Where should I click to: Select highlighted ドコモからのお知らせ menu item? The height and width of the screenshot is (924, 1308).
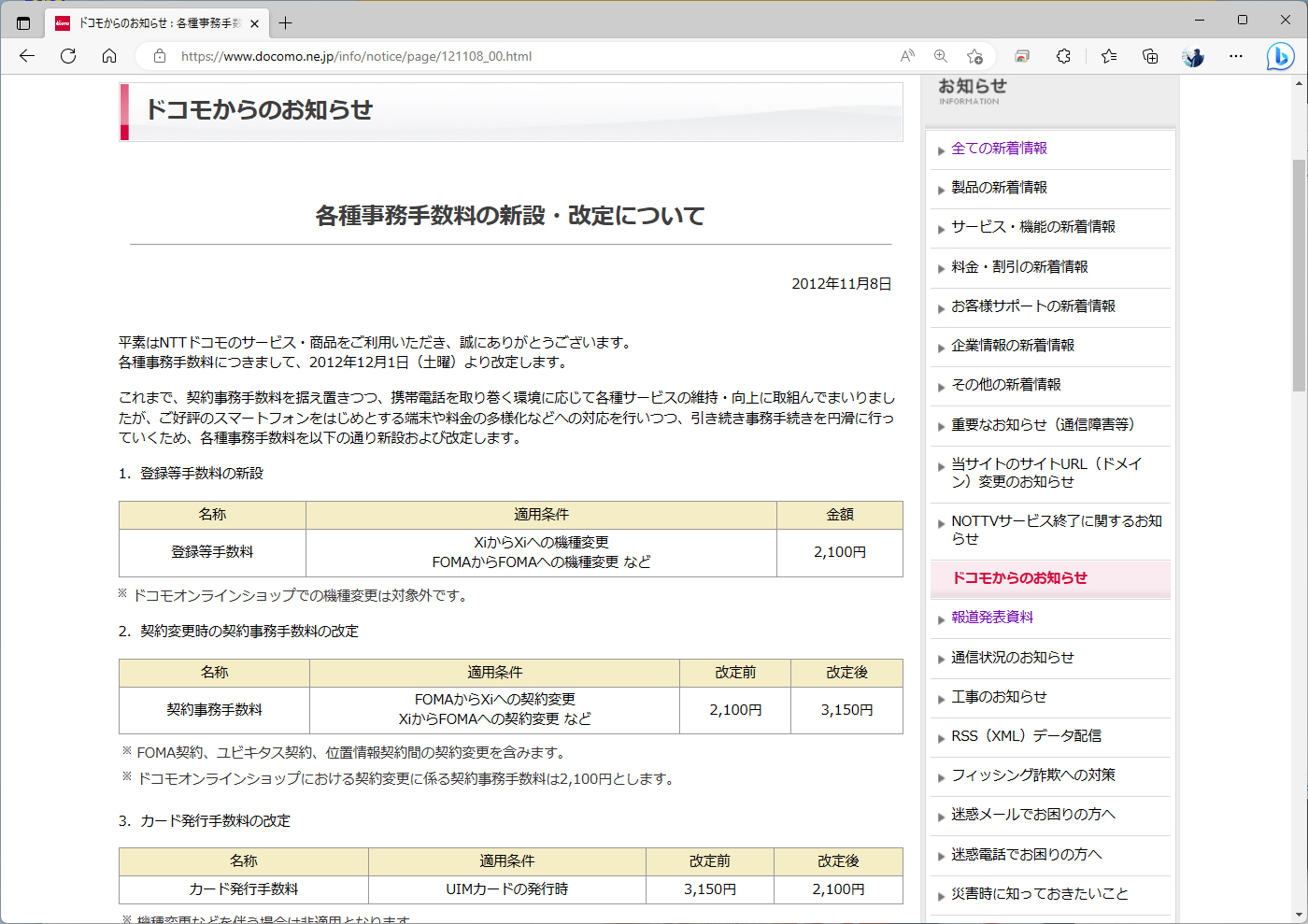(1050, 578)
